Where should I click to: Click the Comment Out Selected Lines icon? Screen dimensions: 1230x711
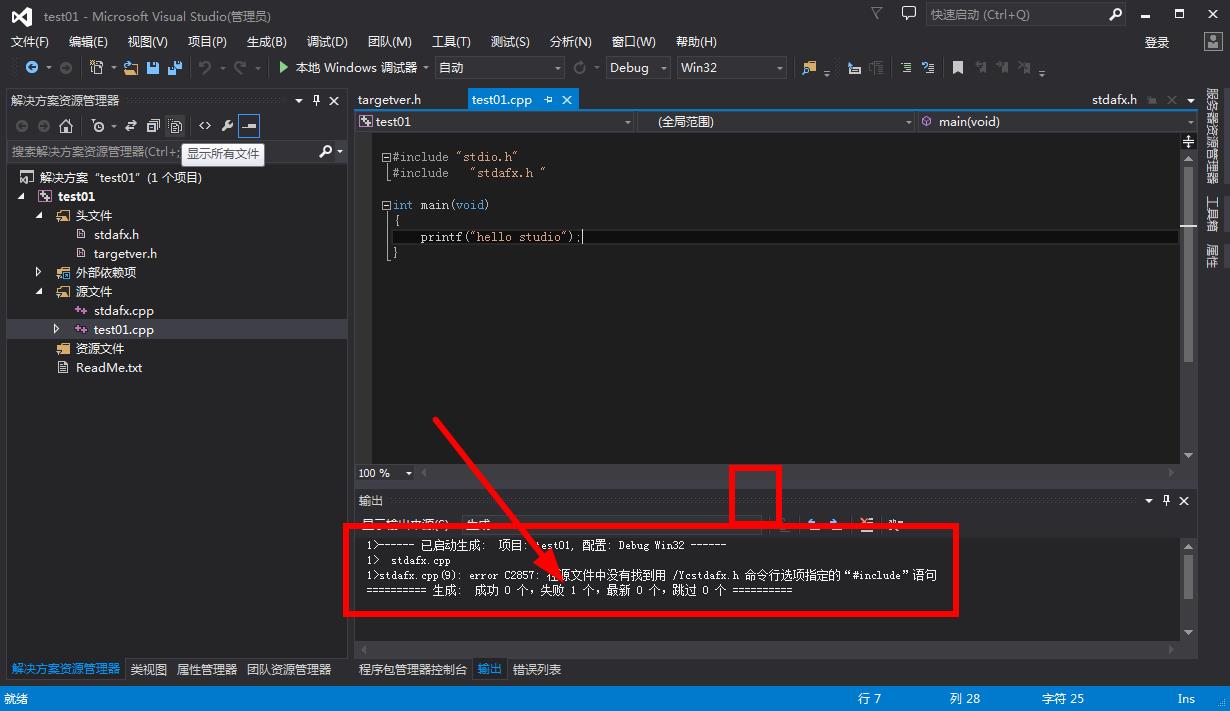point(906,67)
